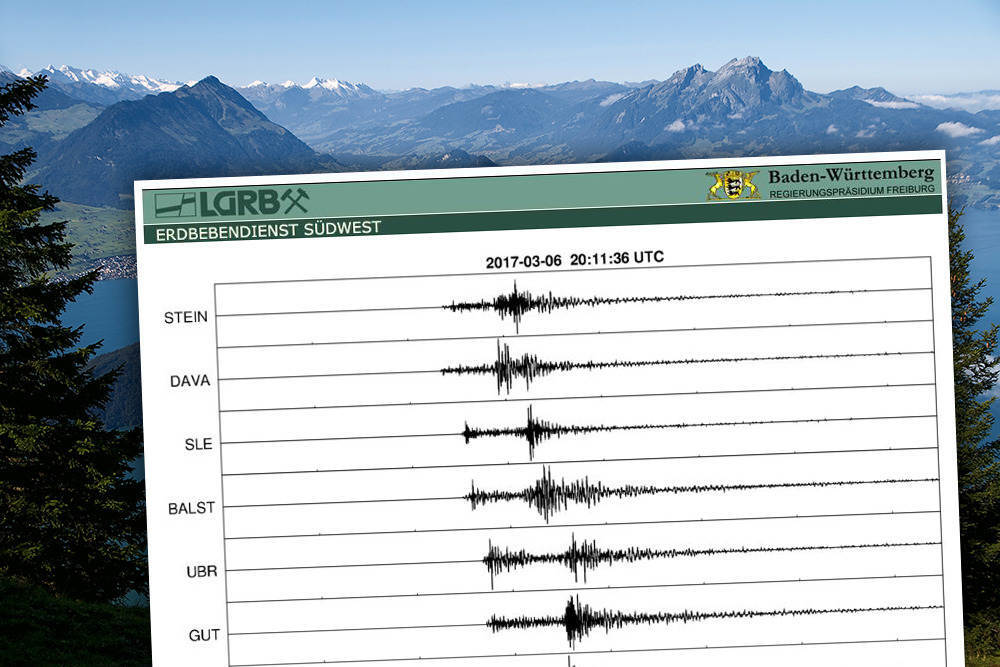This screenshot has height=667, width=1000.
Task: Click the BALST seismogram peak amplitude
Action: [546, 493]
